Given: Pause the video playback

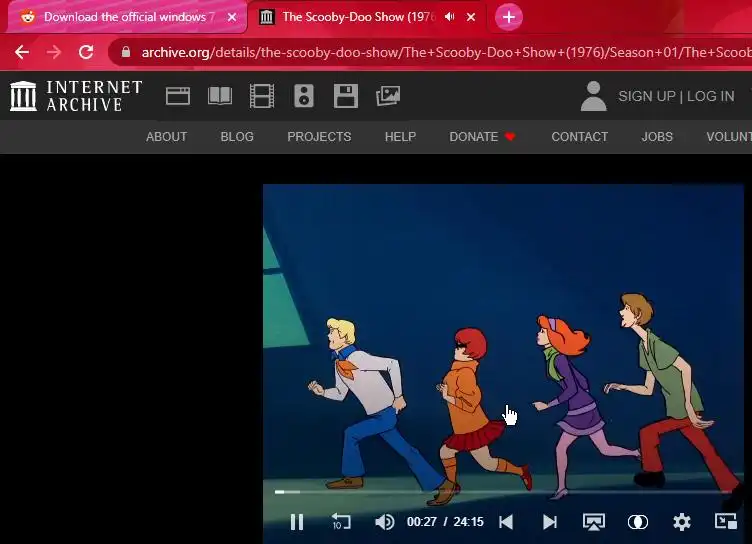Looking at the screenshot, I should (x=297, y=522).
